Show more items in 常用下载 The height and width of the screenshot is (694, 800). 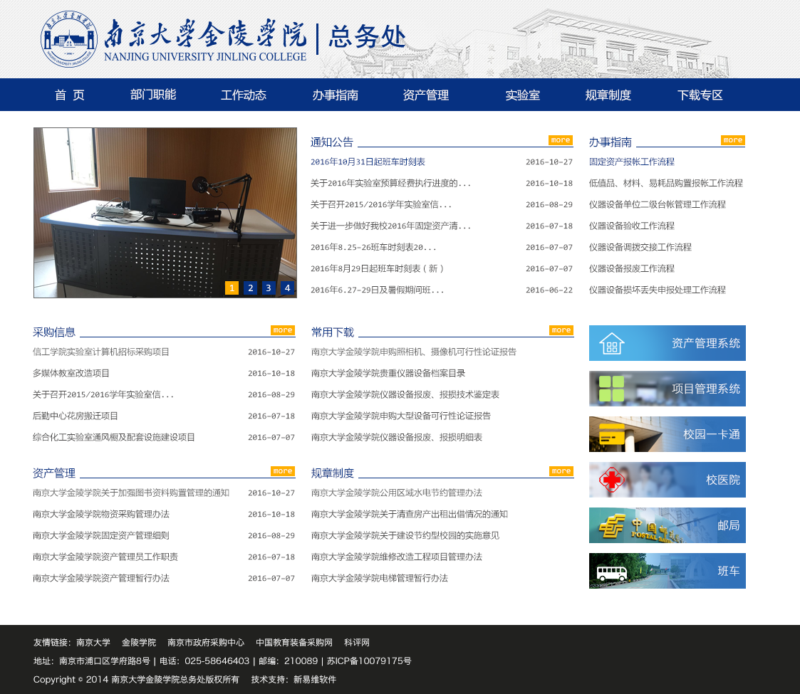(x=560, y=330)
